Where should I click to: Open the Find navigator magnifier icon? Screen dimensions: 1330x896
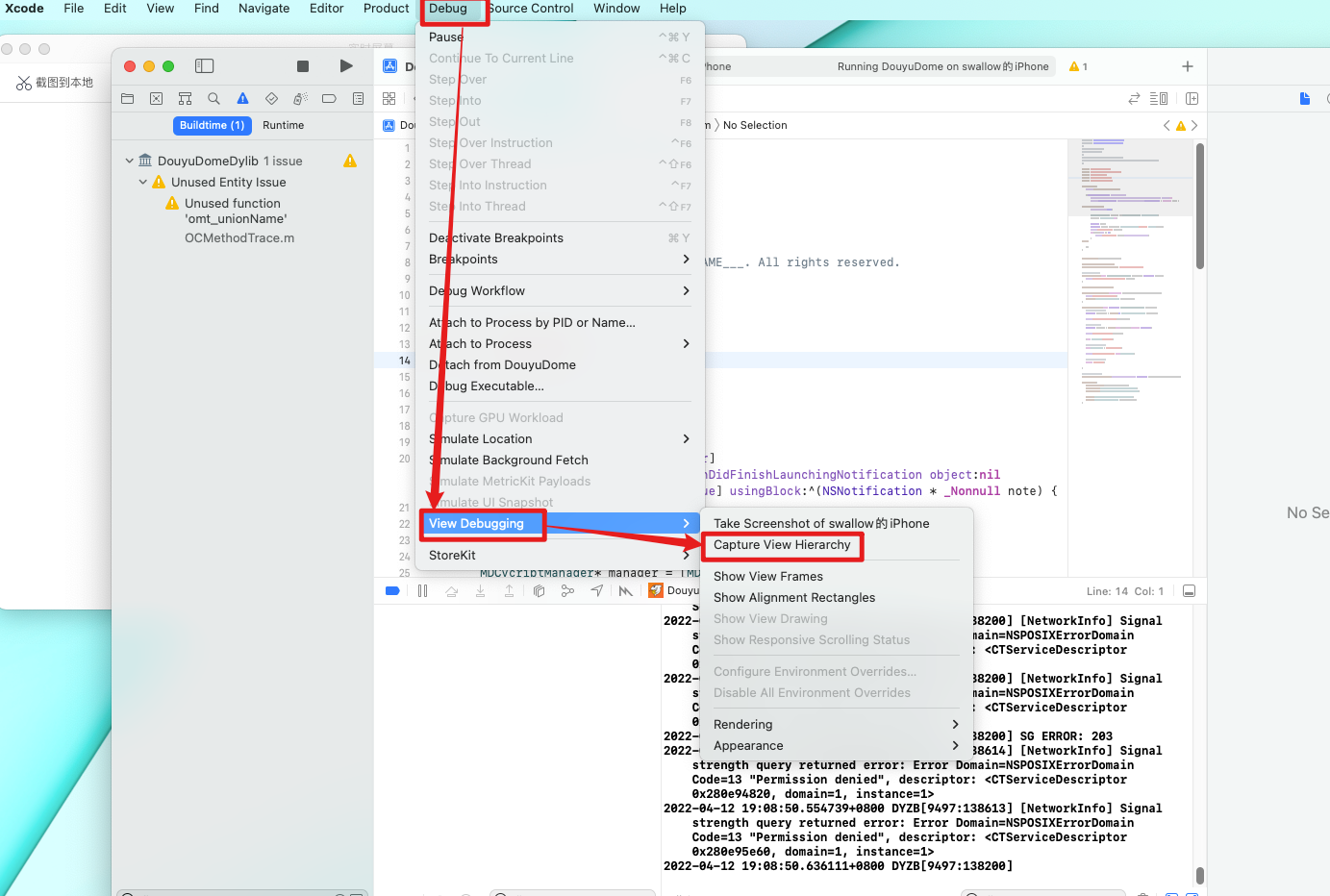[x=213, y=98]
